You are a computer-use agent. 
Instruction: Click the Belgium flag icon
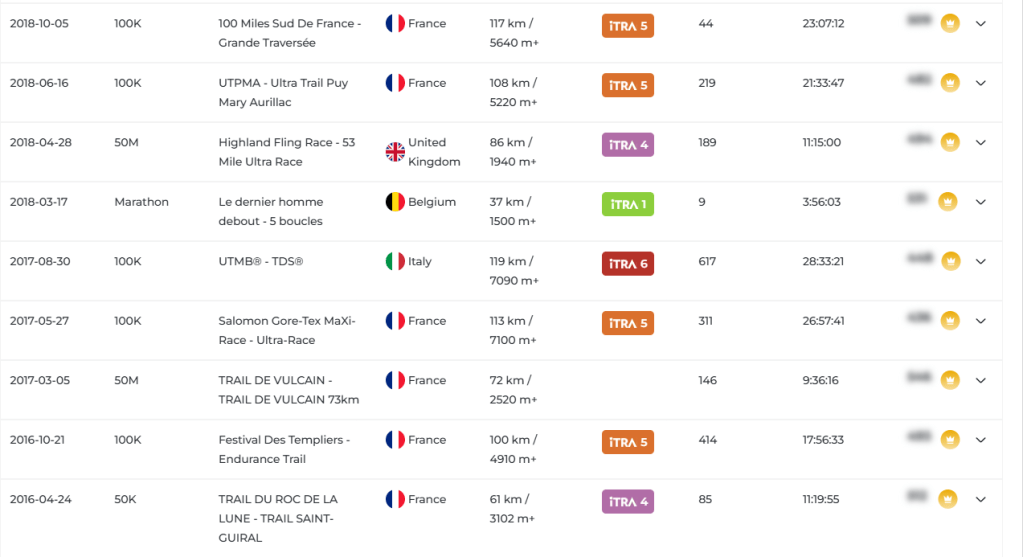(x=395, y=202)
